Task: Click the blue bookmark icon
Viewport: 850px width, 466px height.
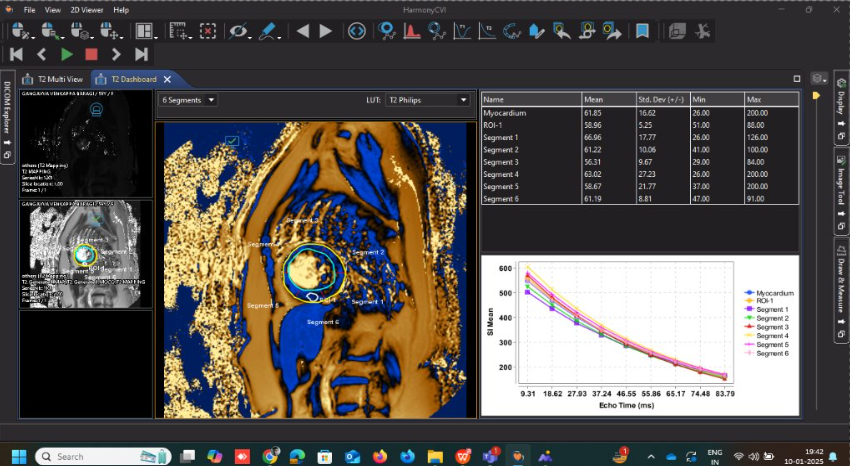Action: 642,31
